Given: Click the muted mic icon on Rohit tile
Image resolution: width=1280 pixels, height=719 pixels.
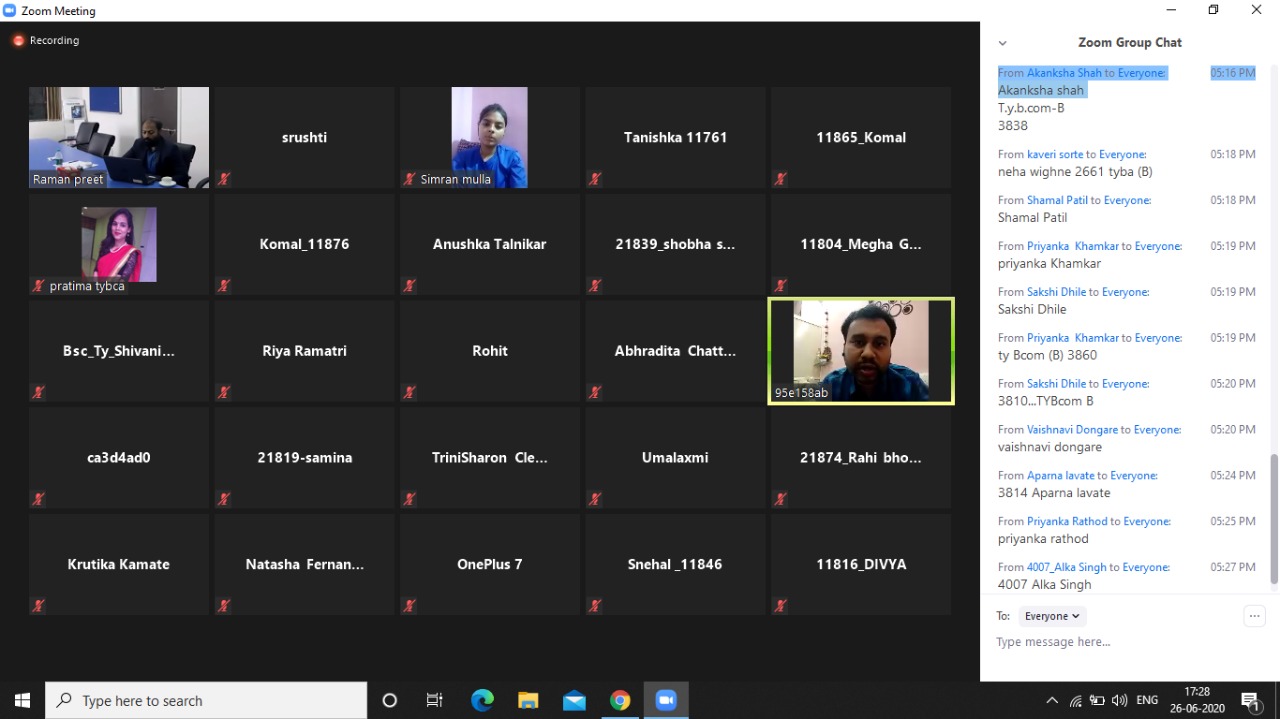Looking at the screenshot, I should click(x=409, y=392).
